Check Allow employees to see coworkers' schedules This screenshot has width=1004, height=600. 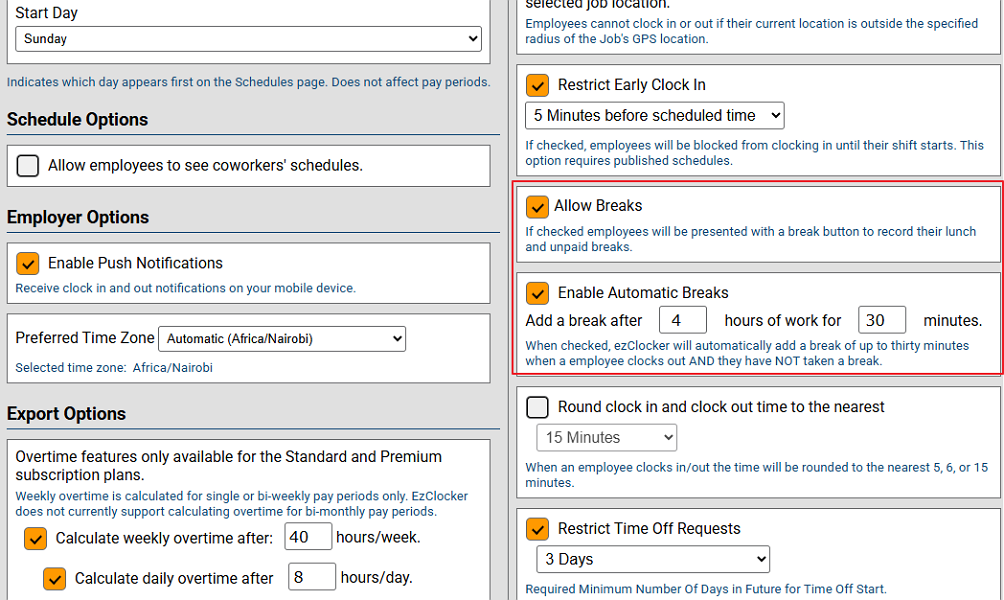pyautogui.click(x=28, y=165)
